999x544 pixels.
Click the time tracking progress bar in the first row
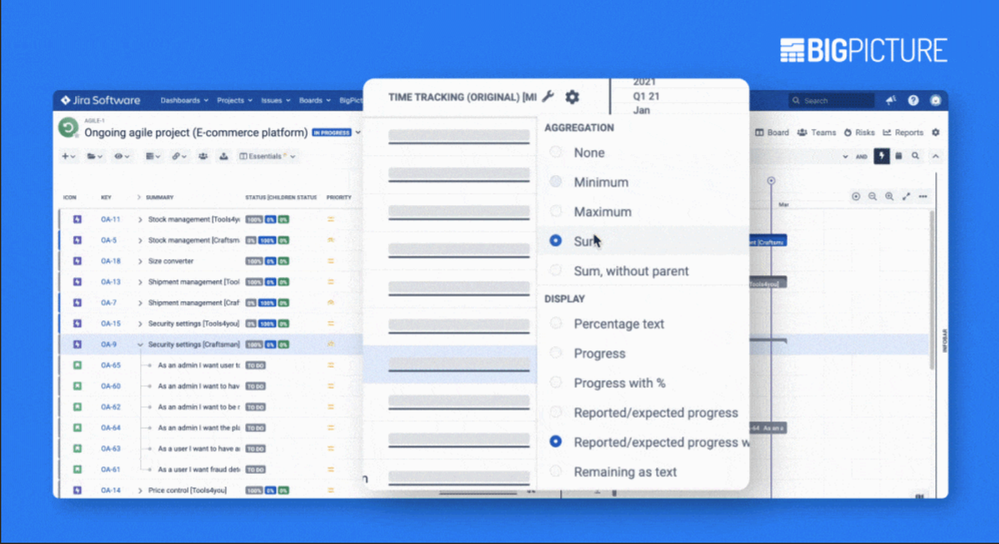tap(459, 136)
